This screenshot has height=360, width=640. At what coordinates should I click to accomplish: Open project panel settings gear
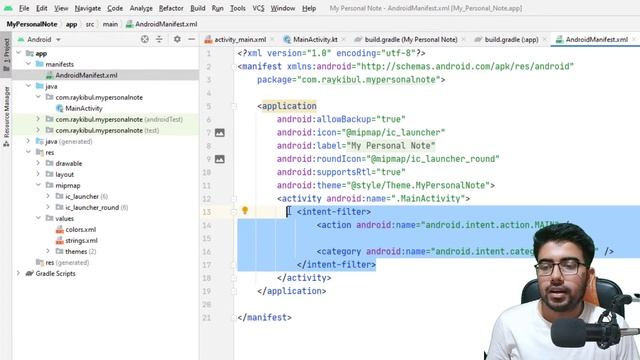tap(177, 39)
